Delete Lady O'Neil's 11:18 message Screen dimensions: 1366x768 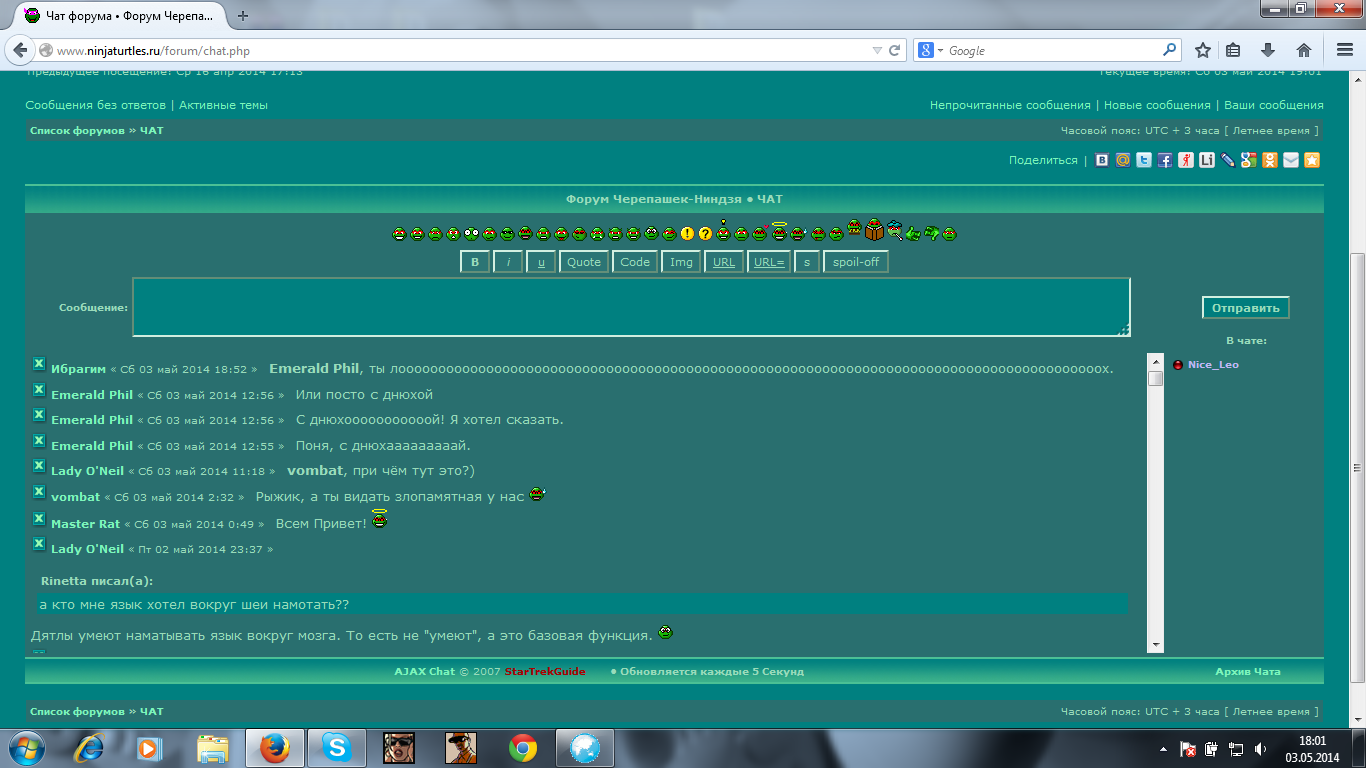point(39,467)
